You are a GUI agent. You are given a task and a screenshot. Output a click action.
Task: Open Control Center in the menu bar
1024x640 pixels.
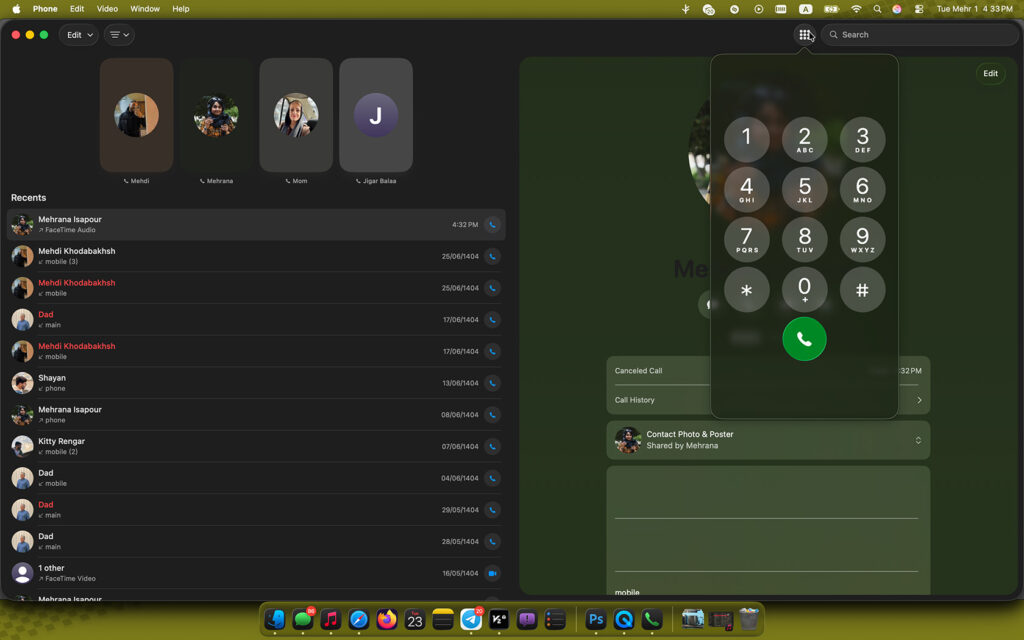point(919,9)
